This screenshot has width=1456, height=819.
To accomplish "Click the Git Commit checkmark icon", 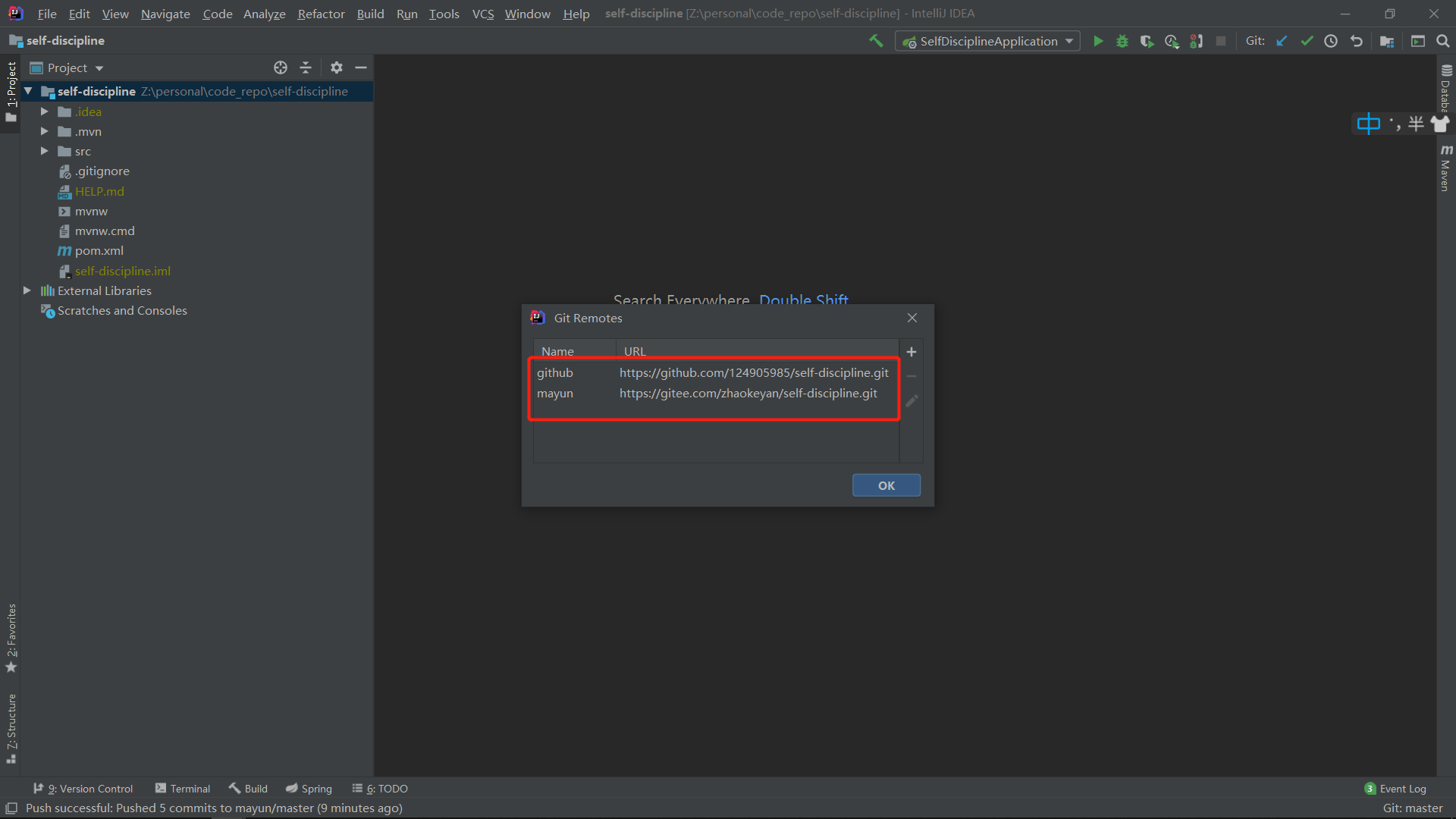I will pos(1307,41).
